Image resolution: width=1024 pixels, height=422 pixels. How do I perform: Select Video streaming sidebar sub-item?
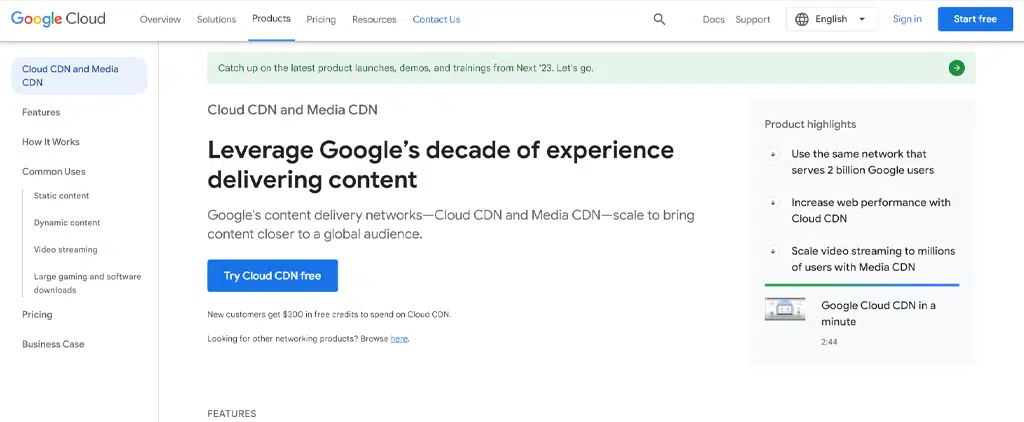pyautogui.click(x=65, y=250)
